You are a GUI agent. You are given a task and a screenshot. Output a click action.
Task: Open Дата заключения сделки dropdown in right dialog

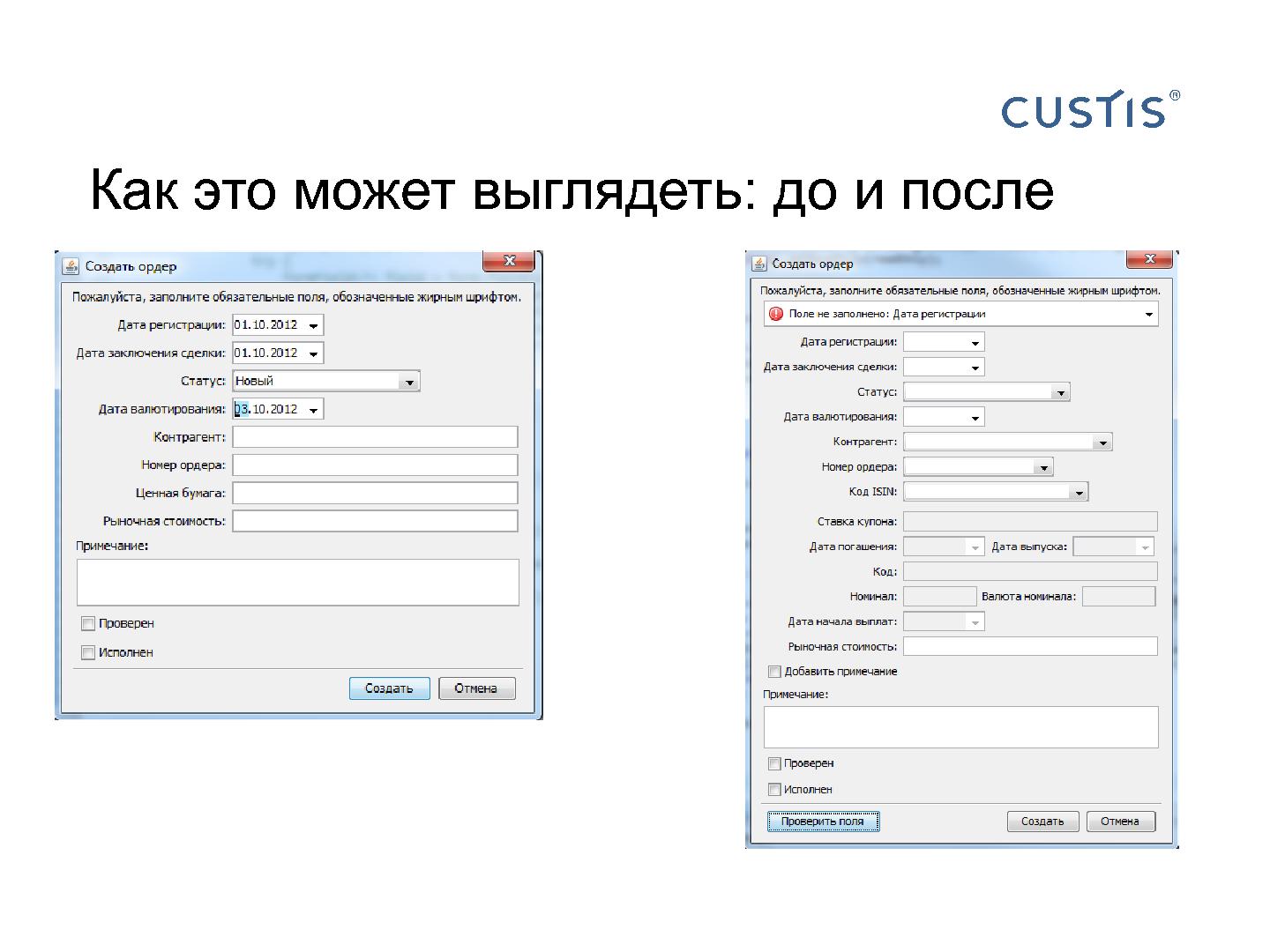tap(975, 368)
